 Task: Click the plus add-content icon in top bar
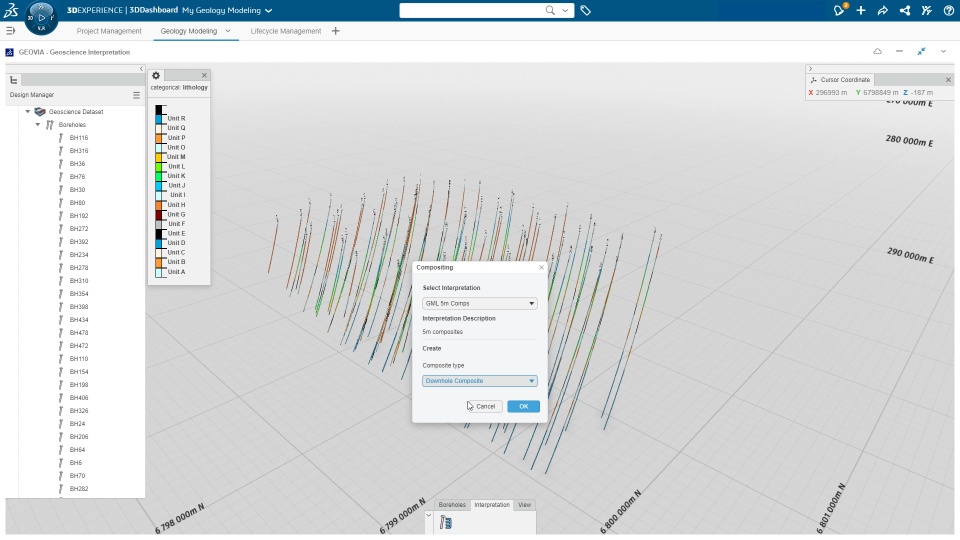(x=861, y=10)
